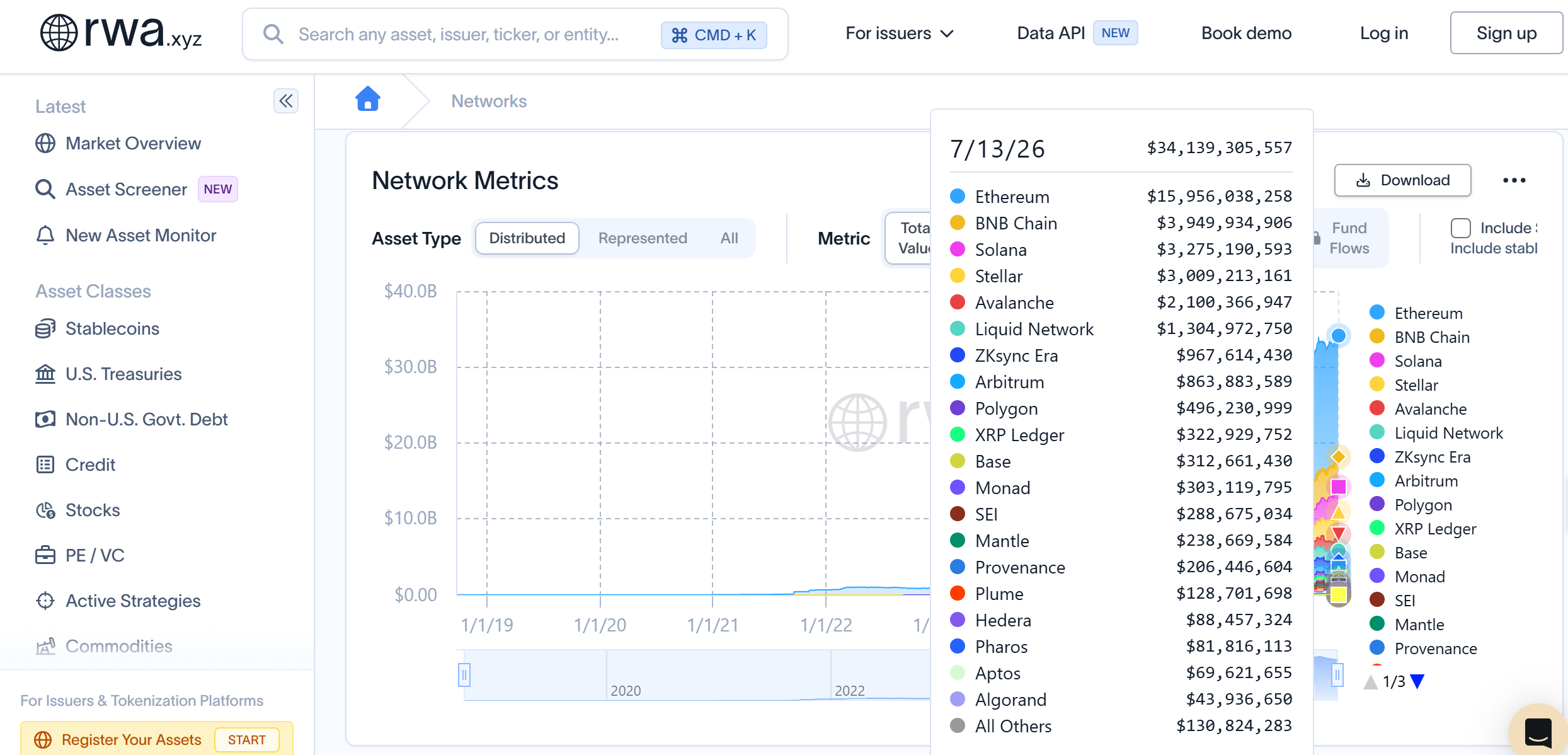1568x755 pixels.
Task: Click the Sign up button
Action: coord(1506,33)
